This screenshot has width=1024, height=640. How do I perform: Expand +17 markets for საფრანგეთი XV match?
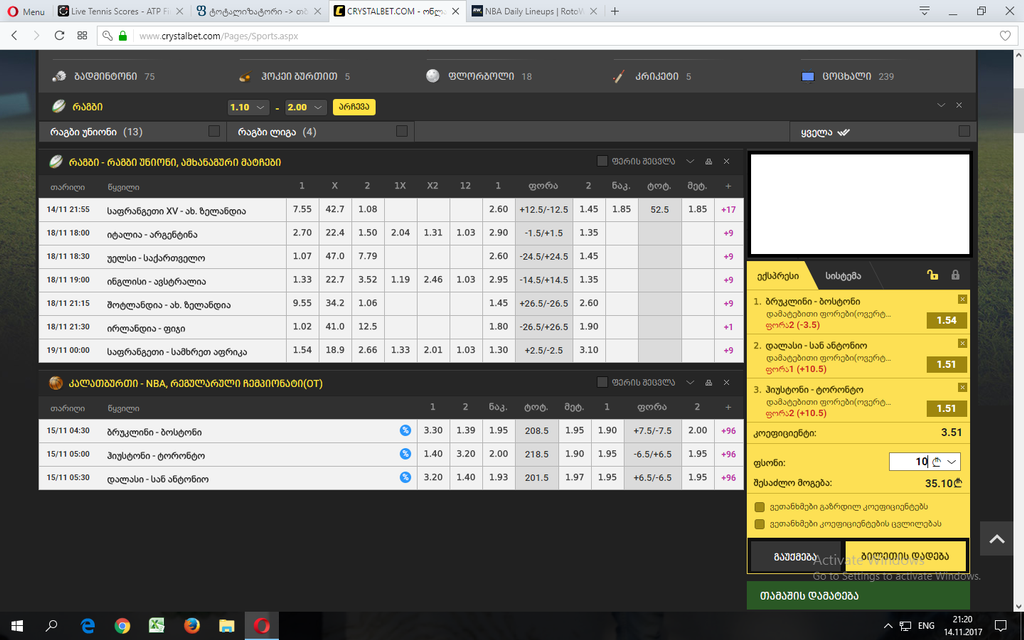(728, 210)
